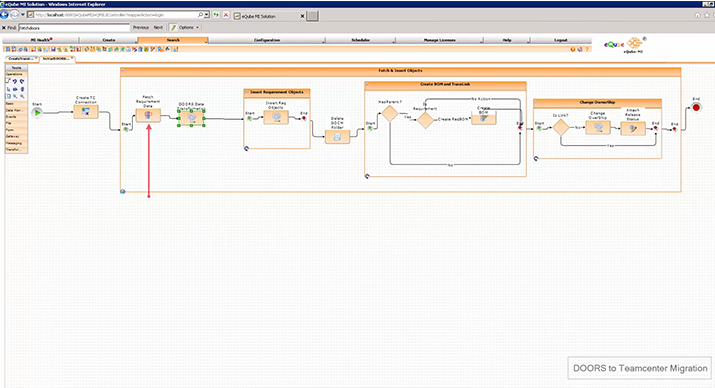Switch to the InitialDOORS... workflow tab
Image resolution: width=715 pixels, height=388 pixels.
[56, 59]
